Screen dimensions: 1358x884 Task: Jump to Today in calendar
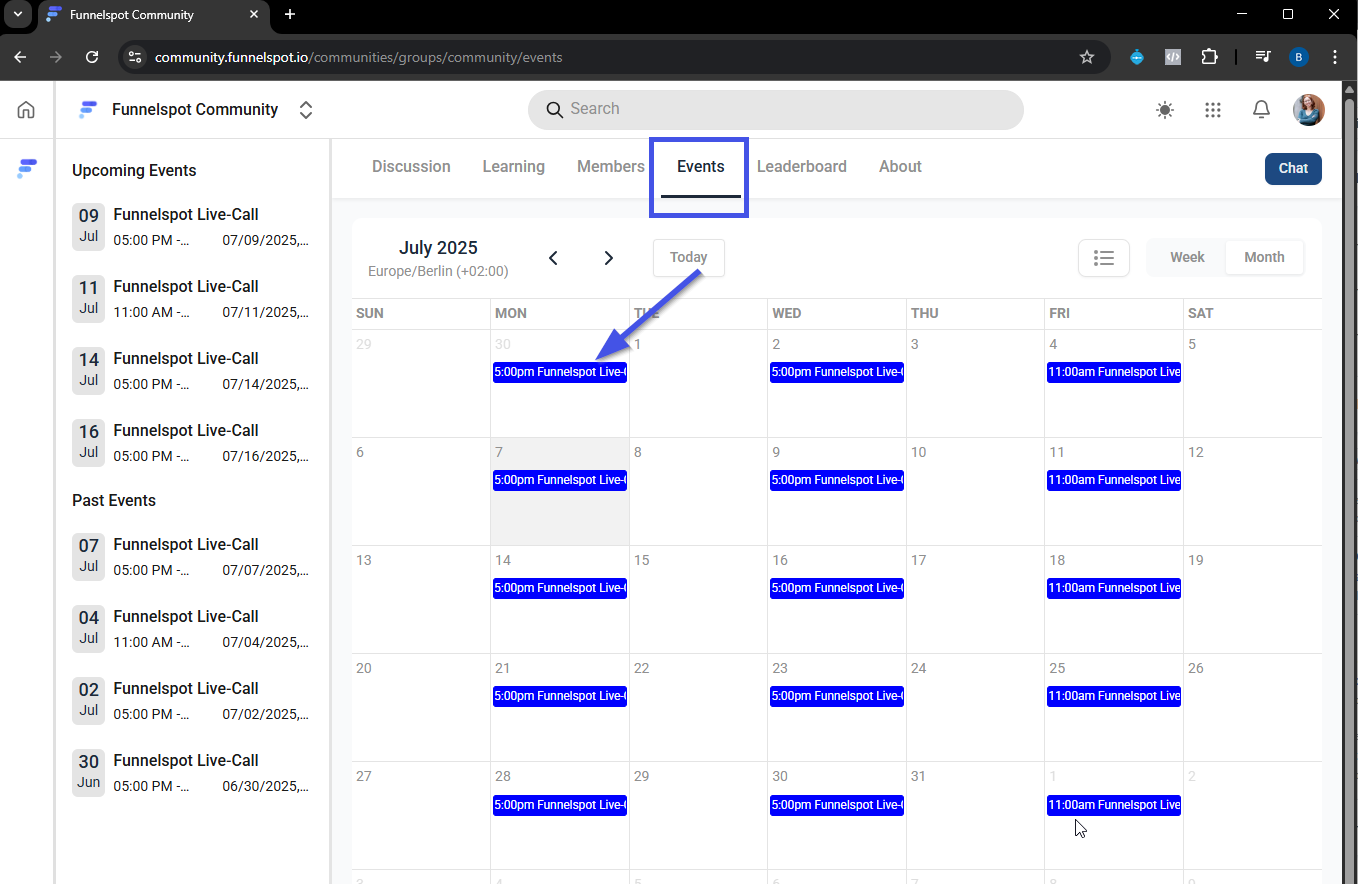coord(689,258)
